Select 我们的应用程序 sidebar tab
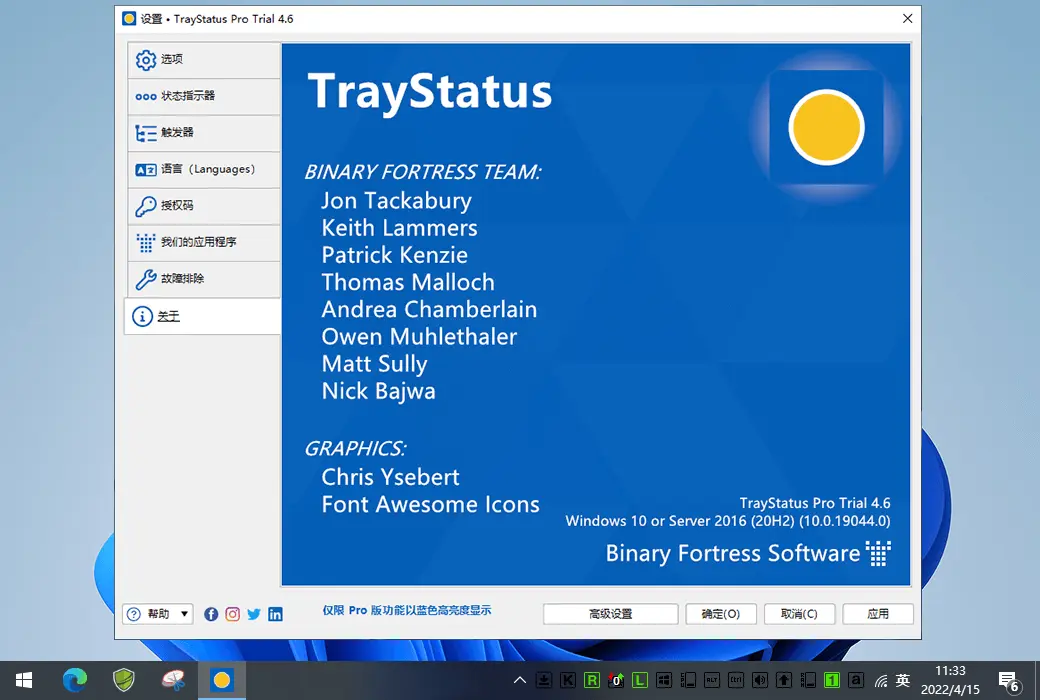Image resolution: width=1040 pixels, height=700 pixels. (204, 242)
